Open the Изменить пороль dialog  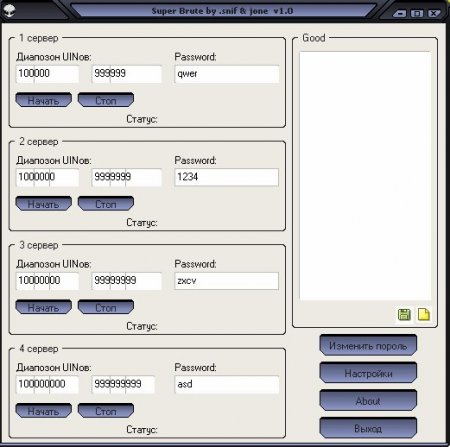(x=368, y=345)
